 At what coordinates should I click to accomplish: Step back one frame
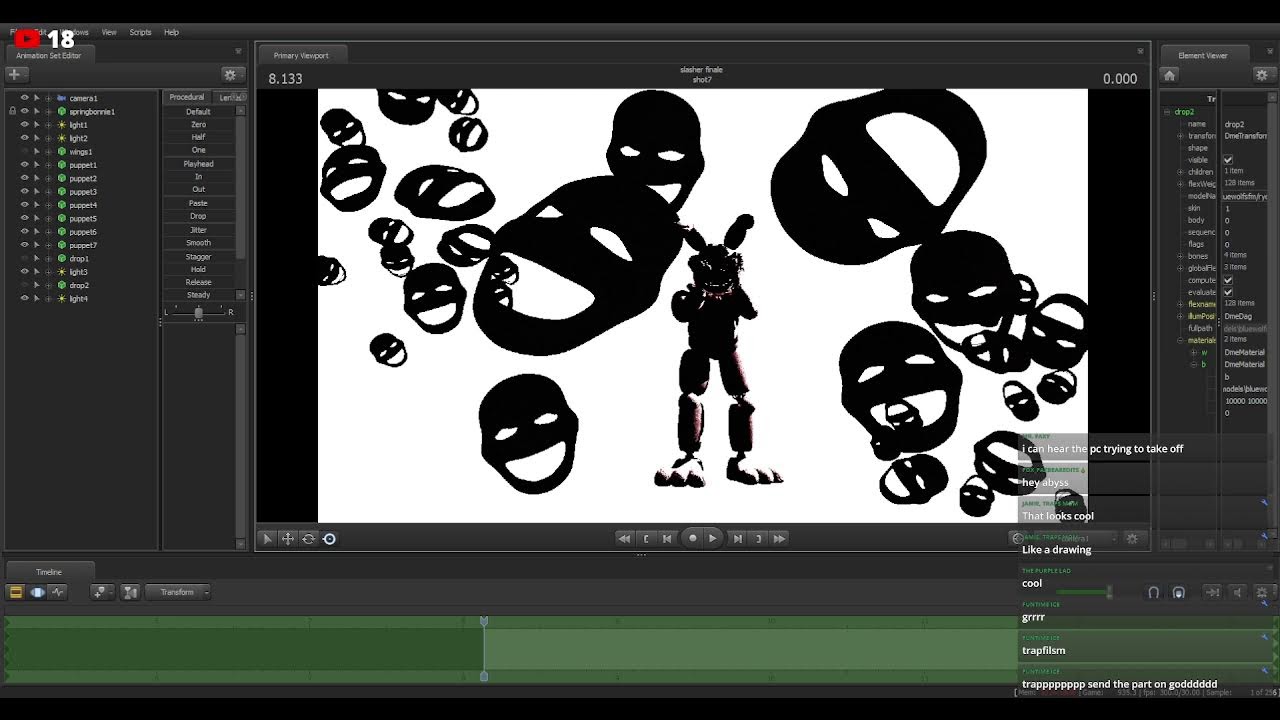pos(667,538)
